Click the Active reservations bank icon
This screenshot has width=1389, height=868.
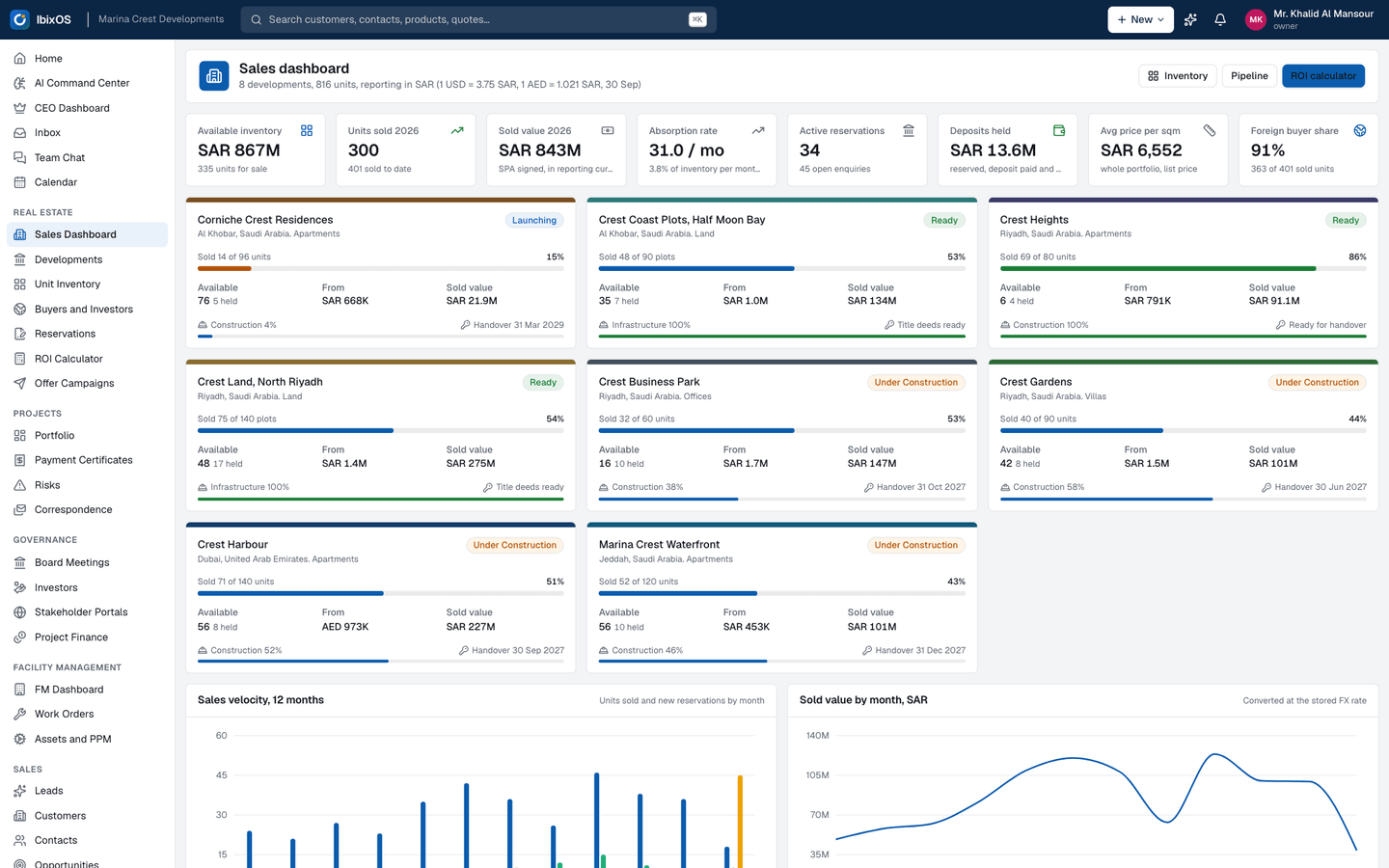[x=909, y=130]
